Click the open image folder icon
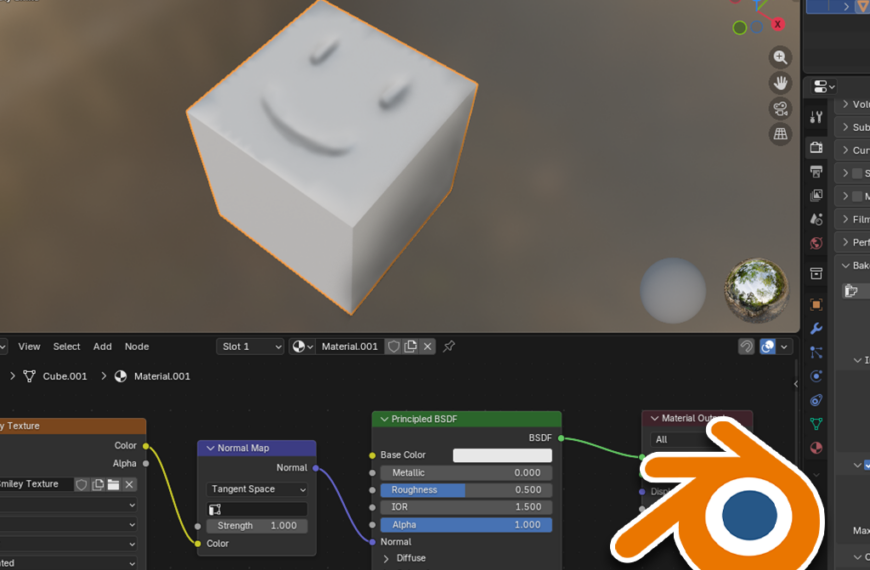 coord(113,485)
